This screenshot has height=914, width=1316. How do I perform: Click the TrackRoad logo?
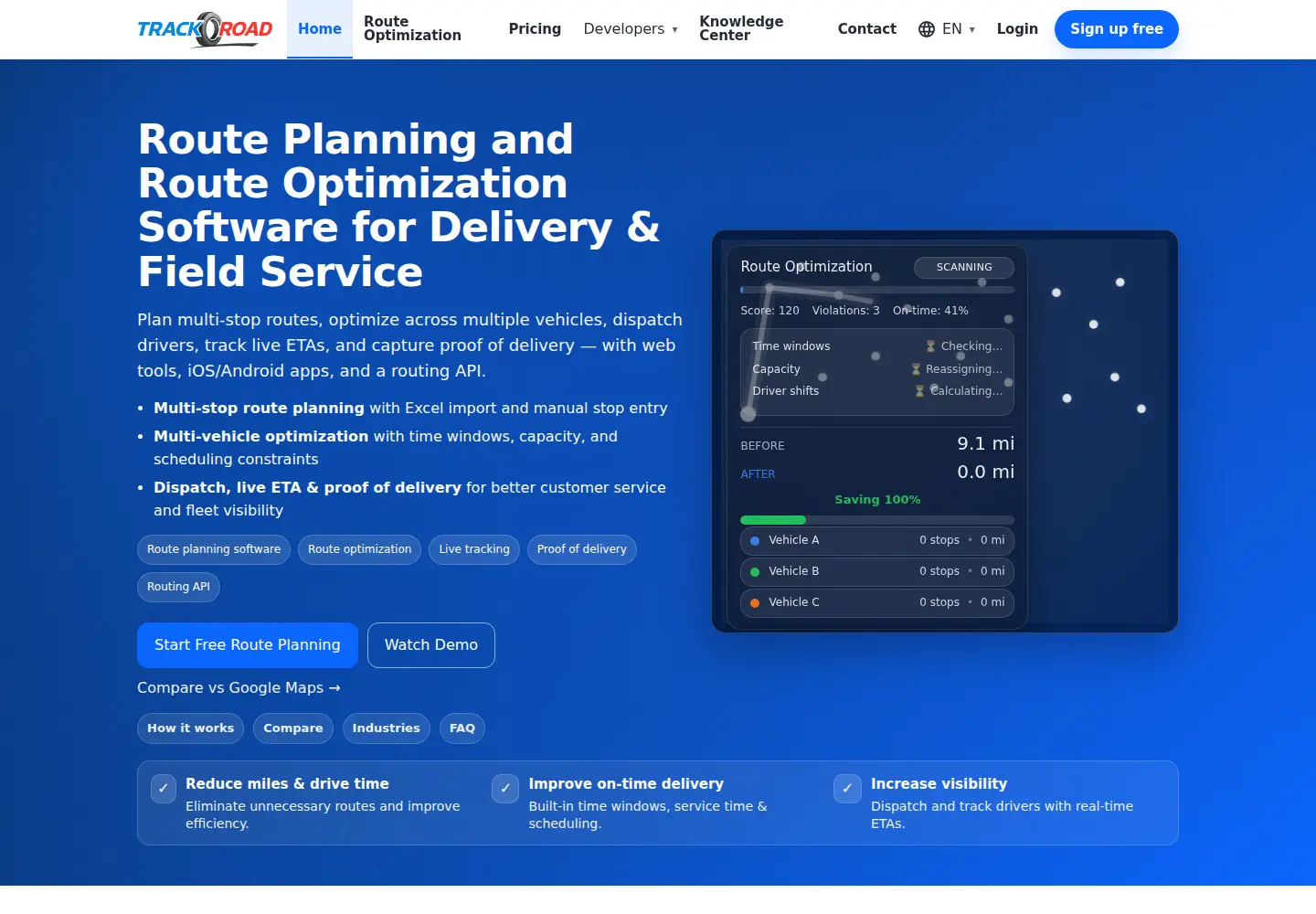(x=205, y=29)
